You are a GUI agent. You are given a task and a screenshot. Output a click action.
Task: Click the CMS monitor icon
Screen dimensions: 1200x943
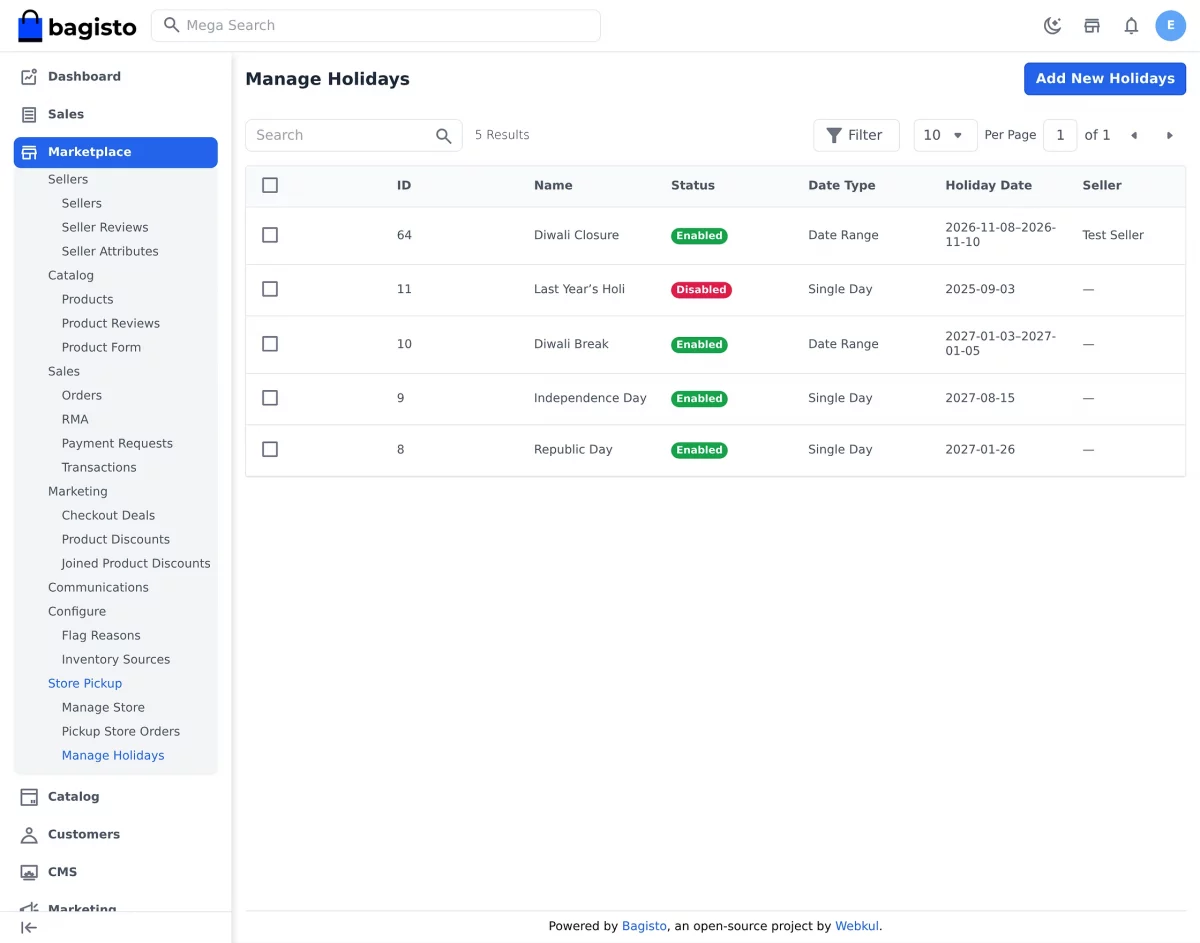click(29, 872)
